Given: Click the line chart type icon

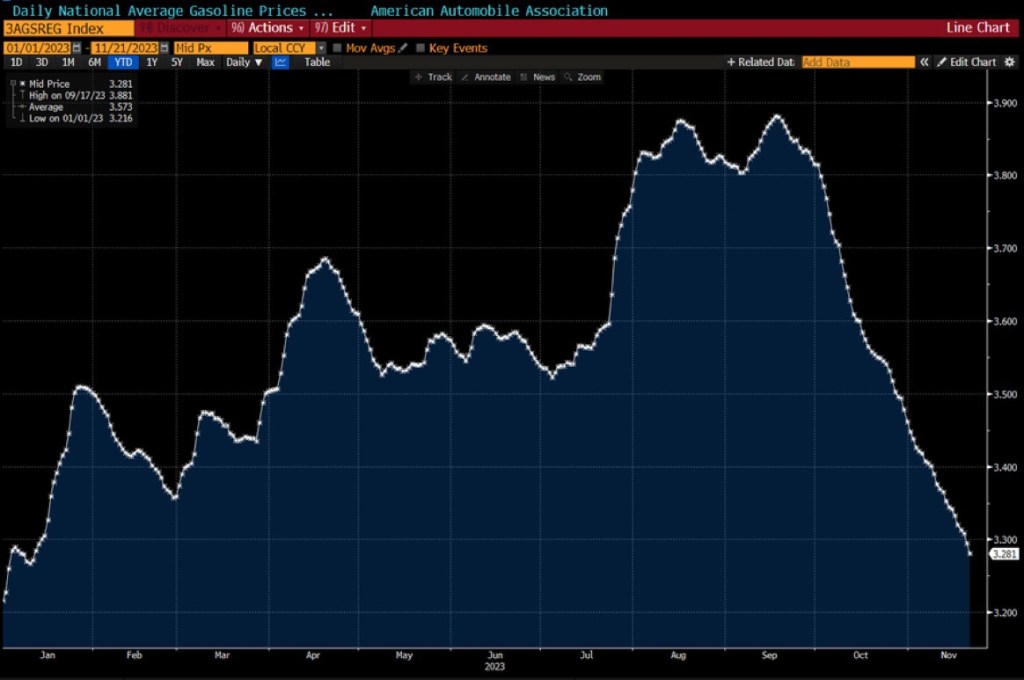Looking at the screenshot, I should 281,62.
